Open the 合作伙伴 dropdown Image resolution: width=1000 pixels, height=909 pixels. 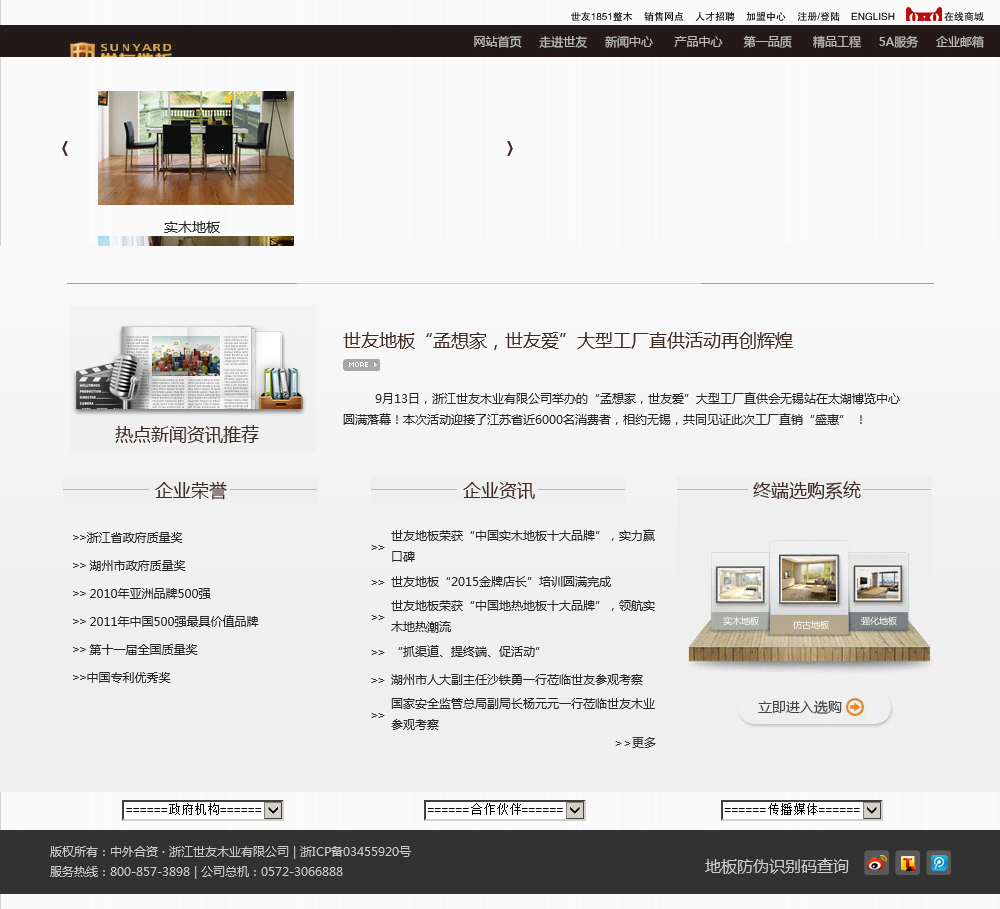point(504,810)
